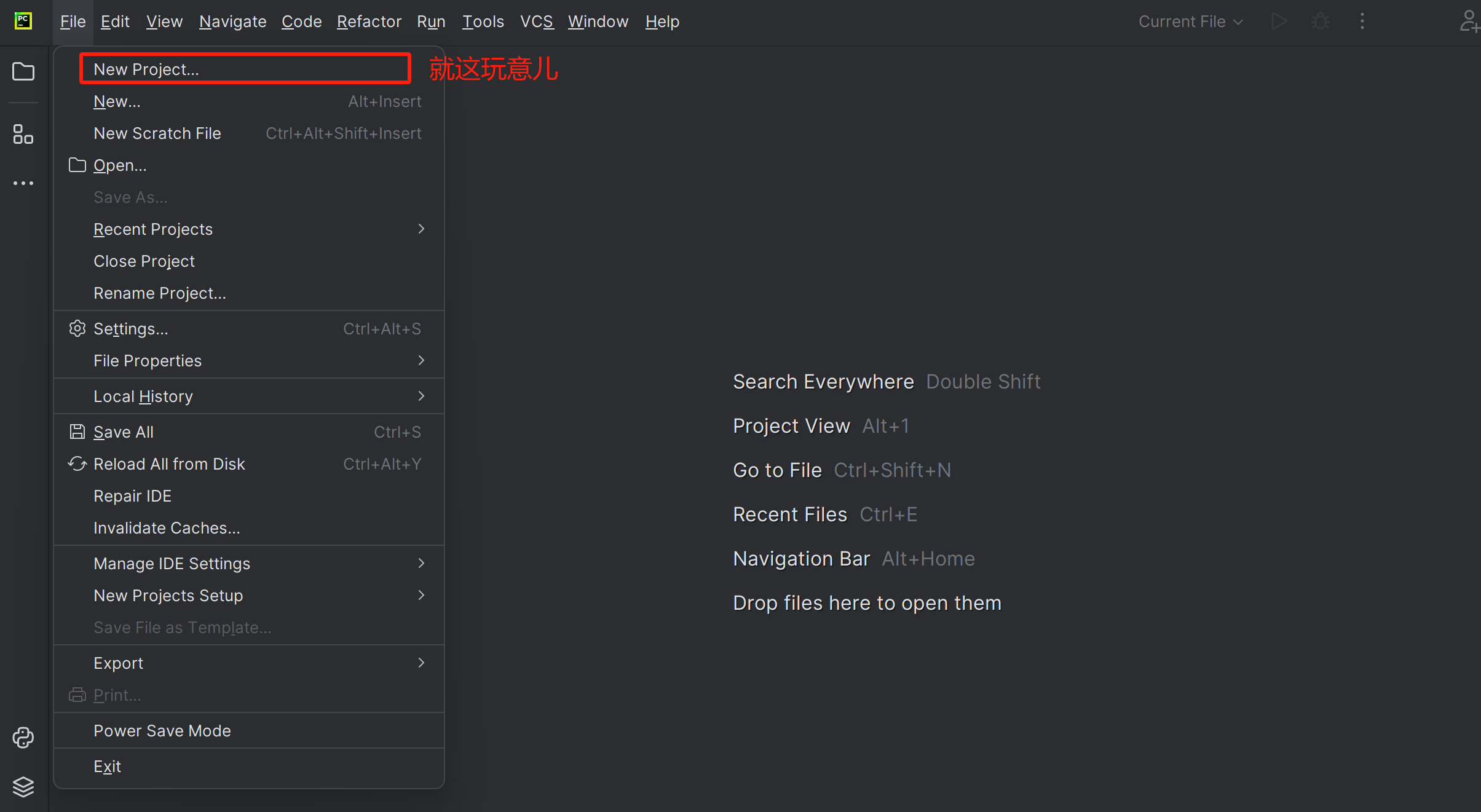The height and width of the screenshot is (812, 1481).
Task: Choose Invalidate Caches... menu item
Action: (x=249, y=527)
